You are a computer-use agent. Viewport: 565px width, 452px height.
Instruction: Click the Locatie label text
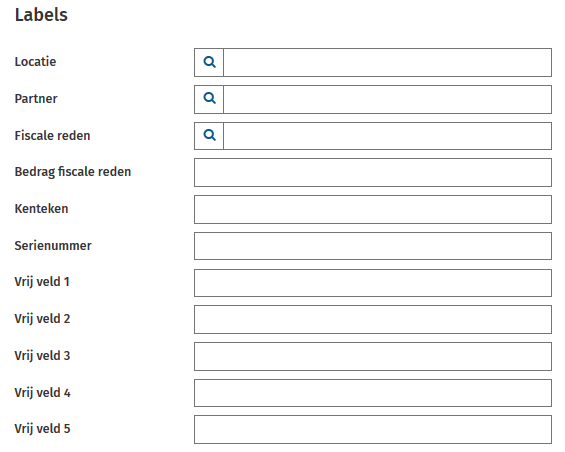click(35, 62)
